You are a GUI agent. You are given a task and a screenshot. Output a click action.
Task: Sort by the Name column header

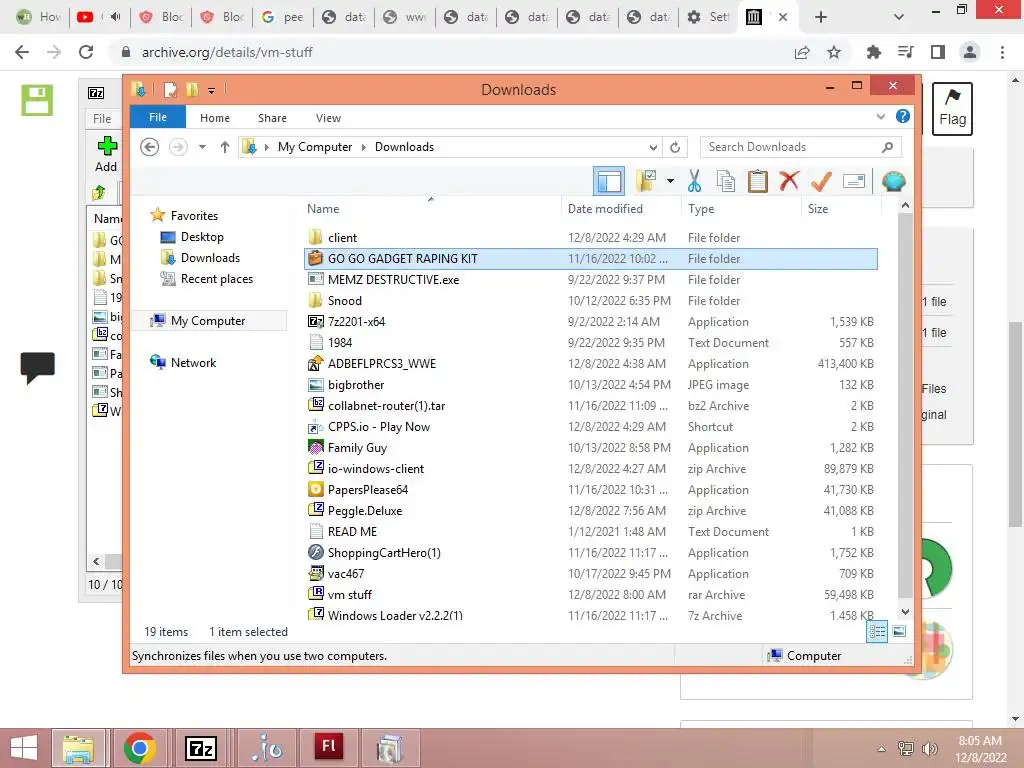[323, 209]
